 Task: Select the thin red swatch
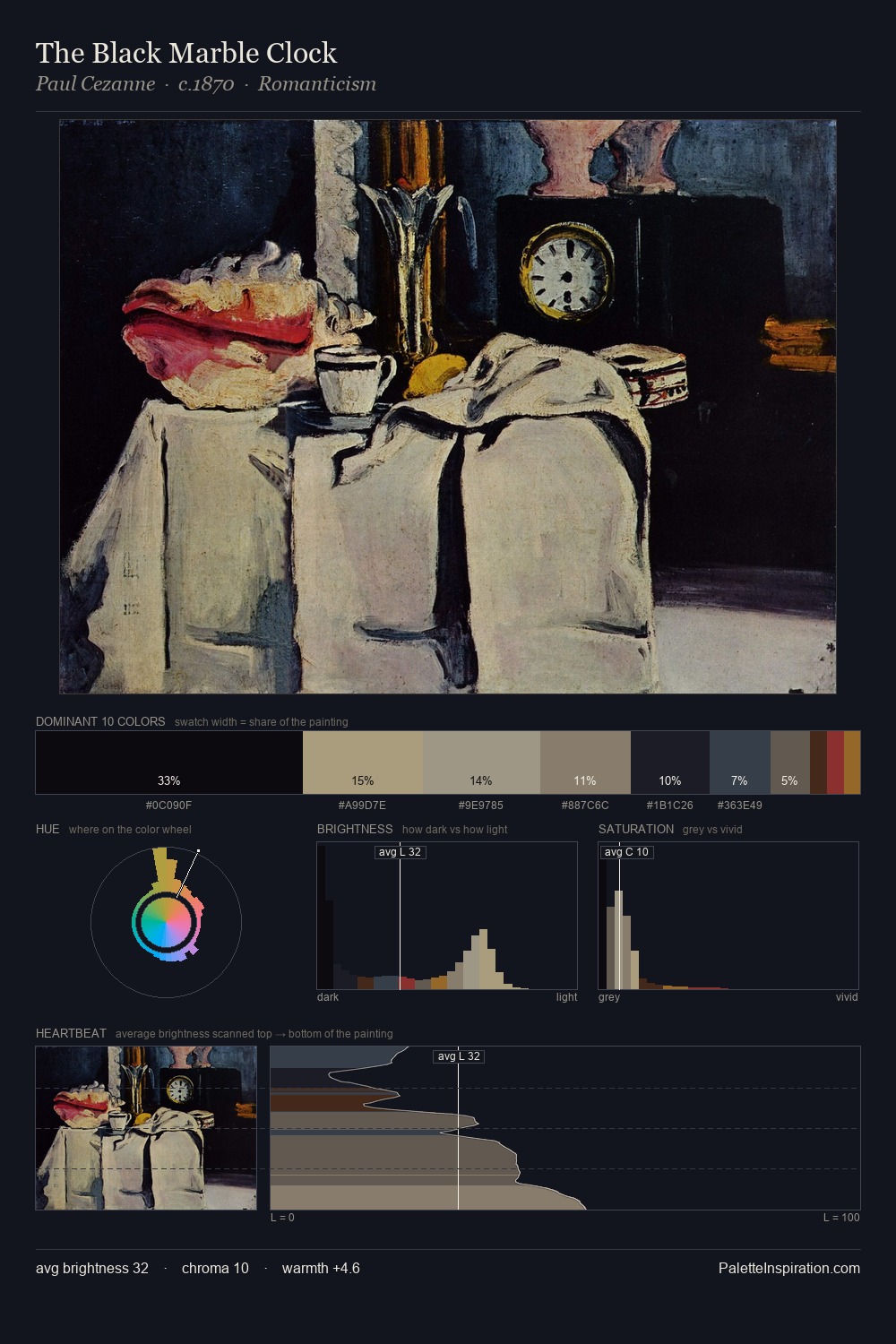pos(835,762)
